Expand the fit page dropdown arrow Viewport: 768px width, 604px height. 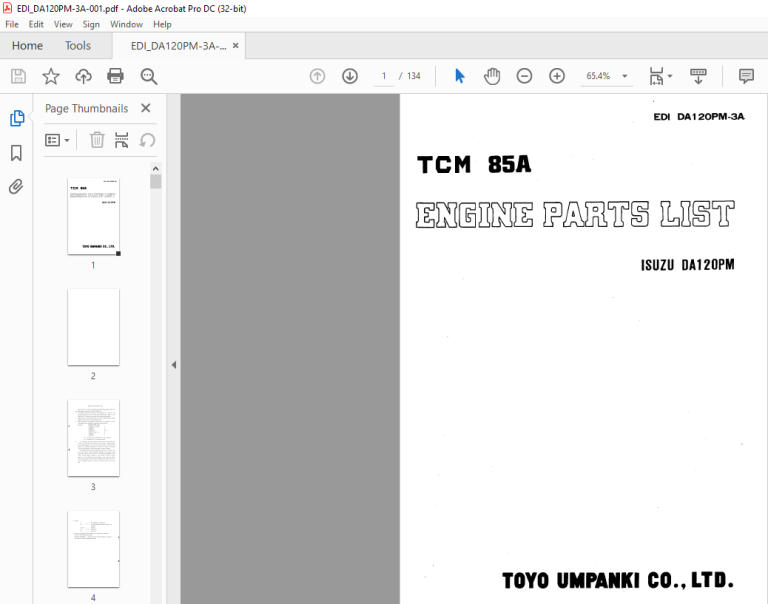click(x=670, y=76)
